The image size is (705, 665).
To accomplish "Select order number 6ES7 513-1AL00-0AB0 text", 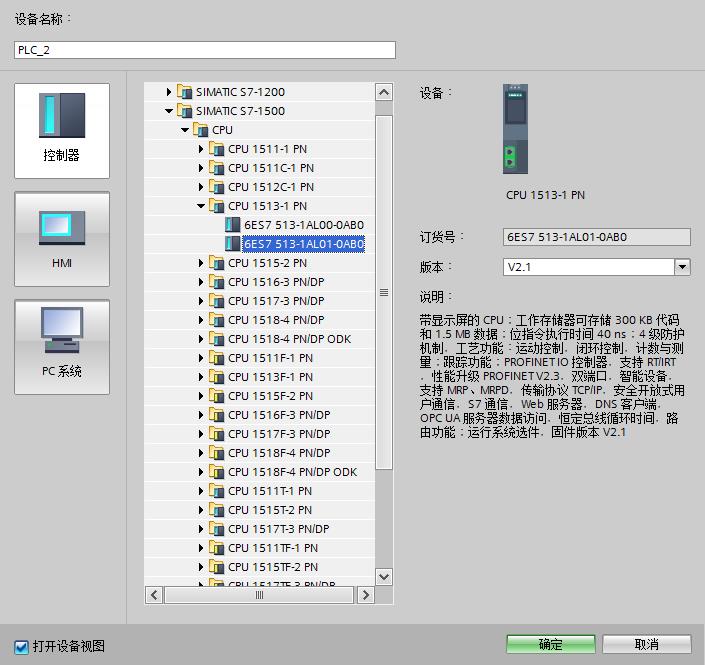I will point(304,225).
